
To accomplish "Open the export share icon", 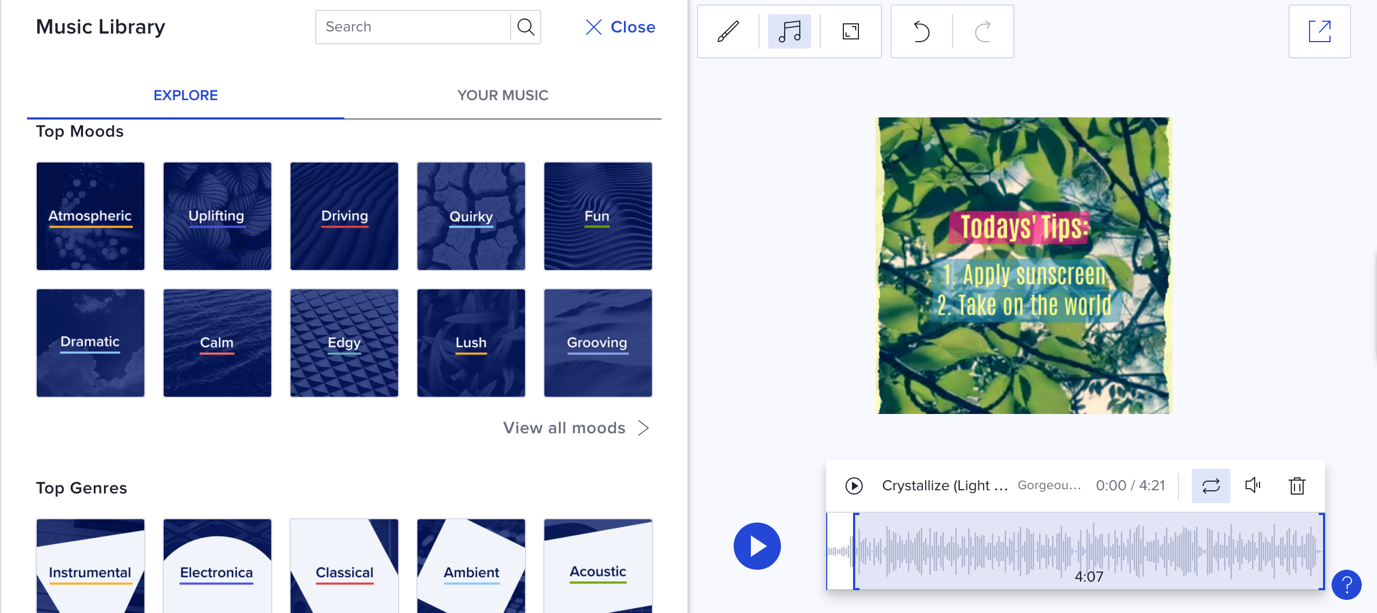I will (1320, 31).
